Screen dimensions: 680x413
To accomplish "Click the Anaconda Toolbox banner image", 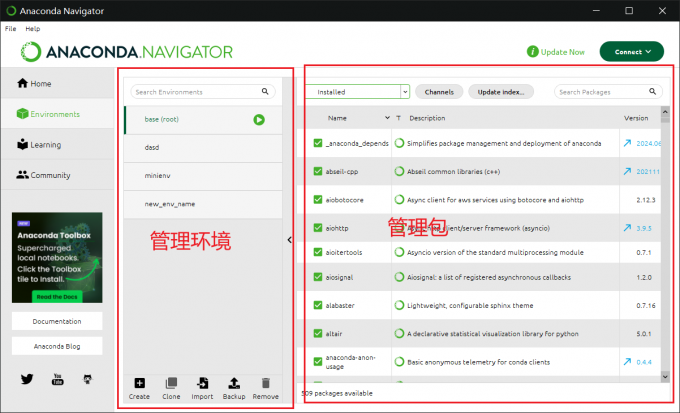I will [x=57, y=257].
